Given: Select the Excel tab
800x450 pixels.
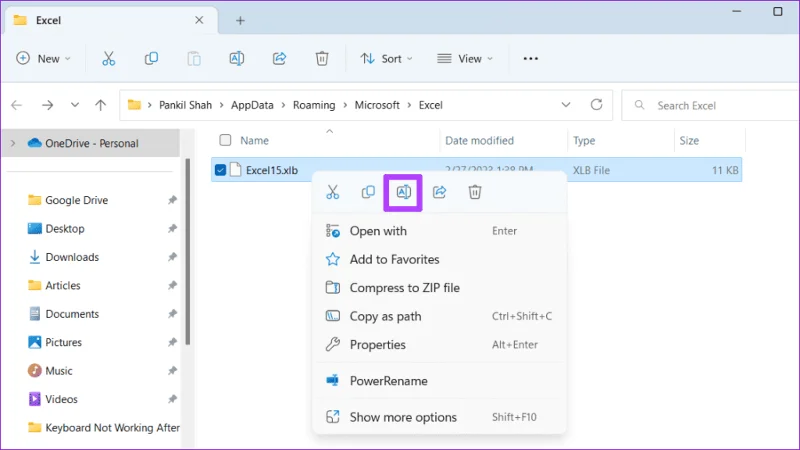Looking at the screenshot, I should [110, 20].
